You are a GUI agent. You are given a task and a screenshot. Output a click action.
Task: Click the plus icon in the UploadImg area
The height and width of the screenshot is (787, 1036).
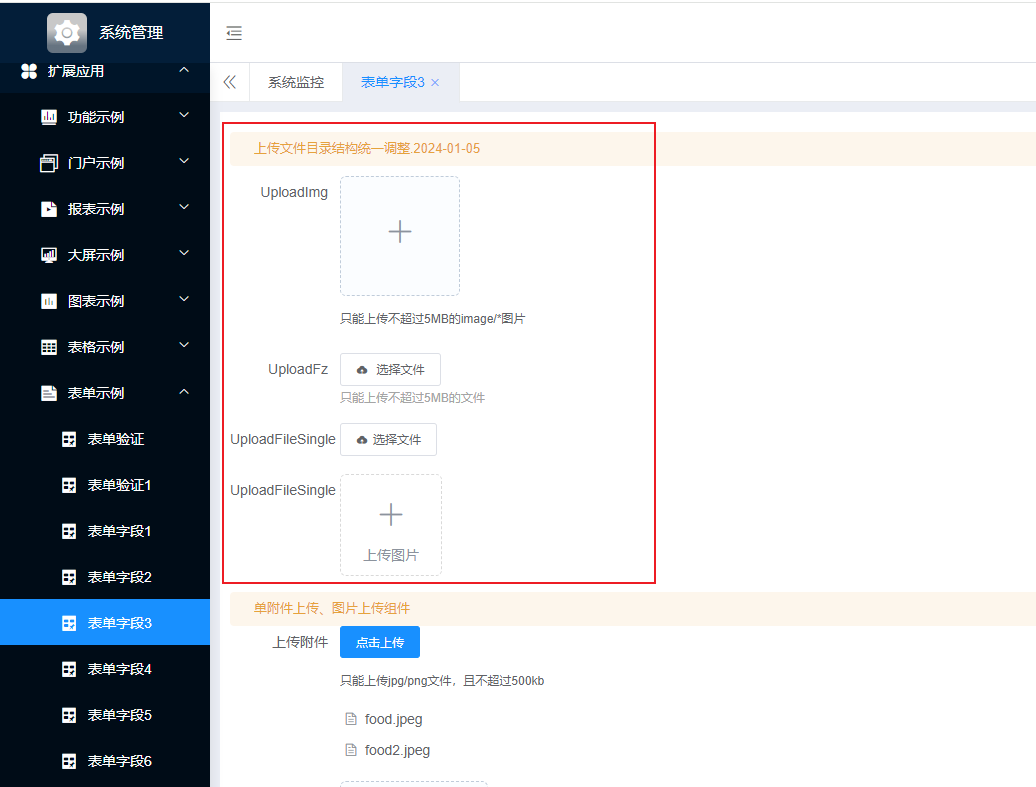pyautogui.click(x=400, y=231)
